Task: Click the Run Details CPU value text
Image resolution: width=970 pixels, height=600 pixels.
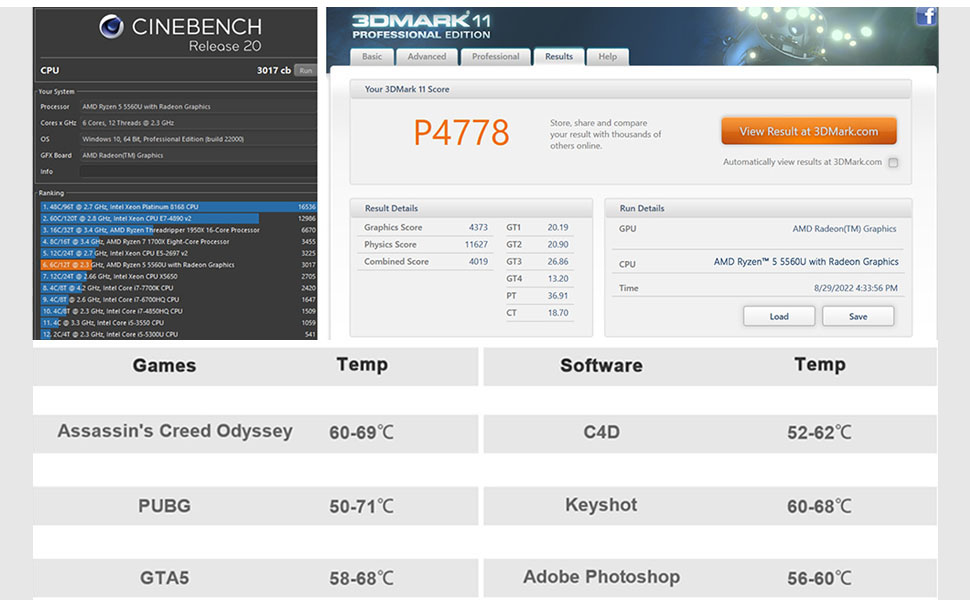Action: pos(806,262)
